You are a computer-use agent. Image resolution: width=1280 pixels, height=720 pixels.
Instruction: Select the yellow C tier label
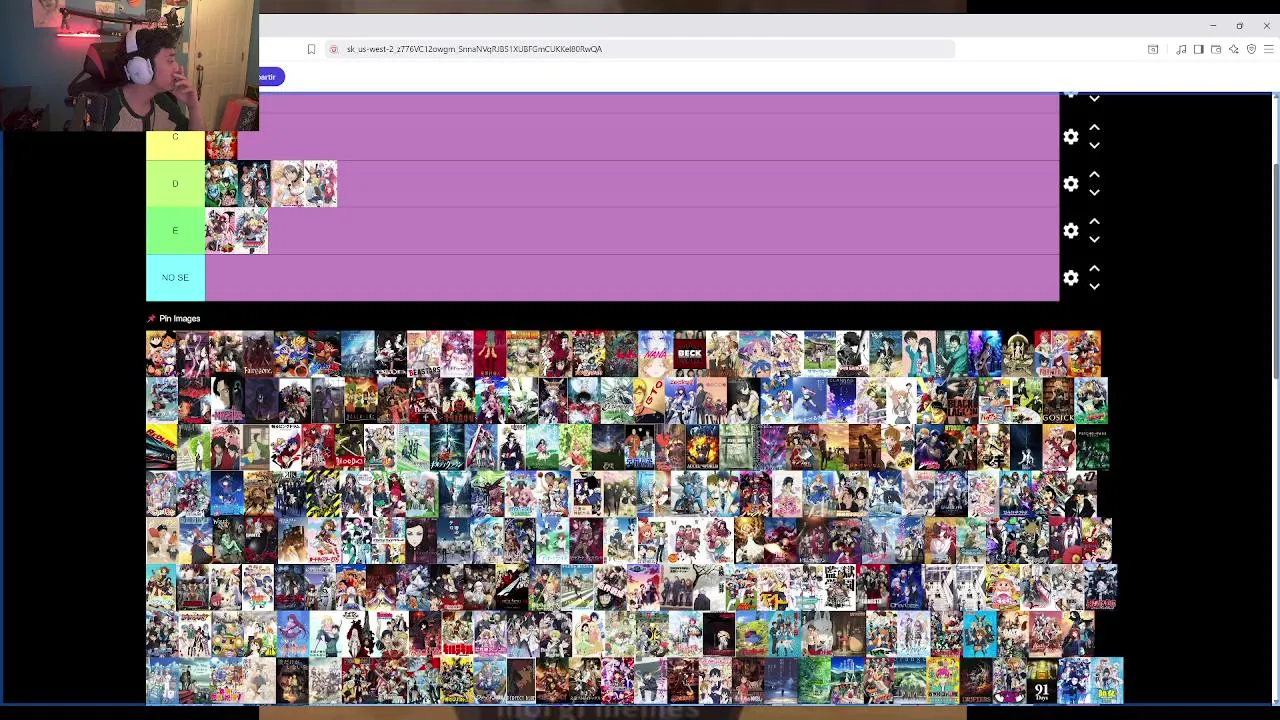click(x=175, y=146)
